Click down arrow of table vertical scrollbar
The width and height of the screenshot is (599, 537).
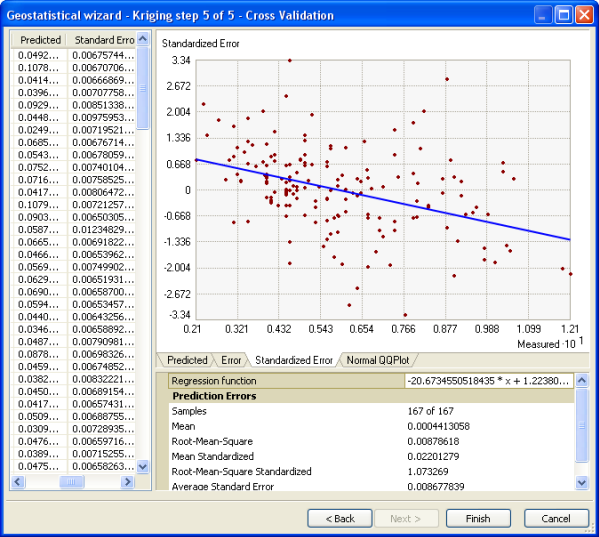pos(142,466)
